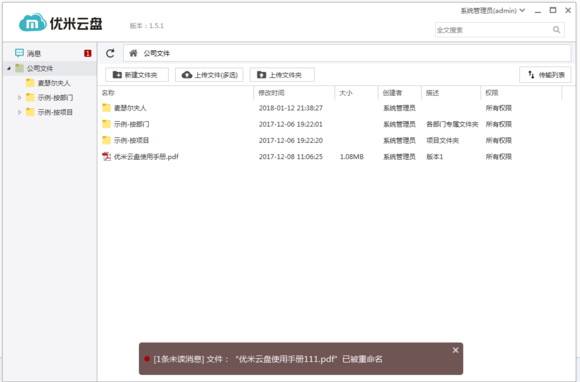The image size is (580, 382).
Task: Click the 优米云盘 cloud logo icon
Action: 33,23
